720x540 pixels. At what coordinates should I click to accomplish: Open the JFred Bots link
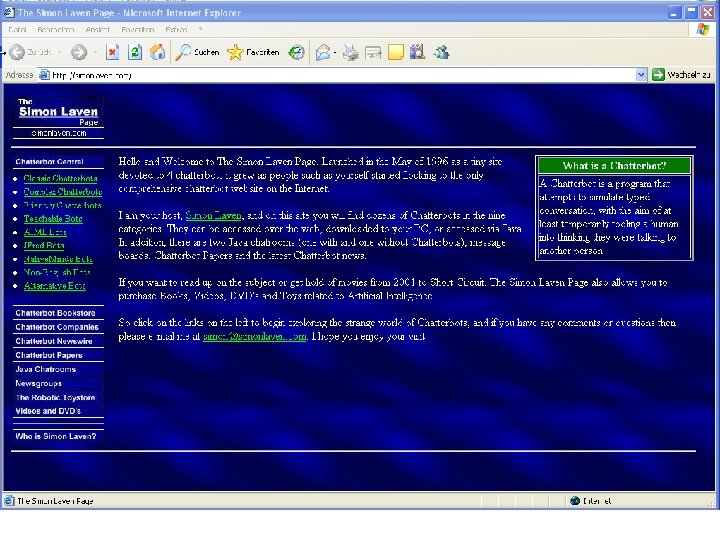coord(44,245)
